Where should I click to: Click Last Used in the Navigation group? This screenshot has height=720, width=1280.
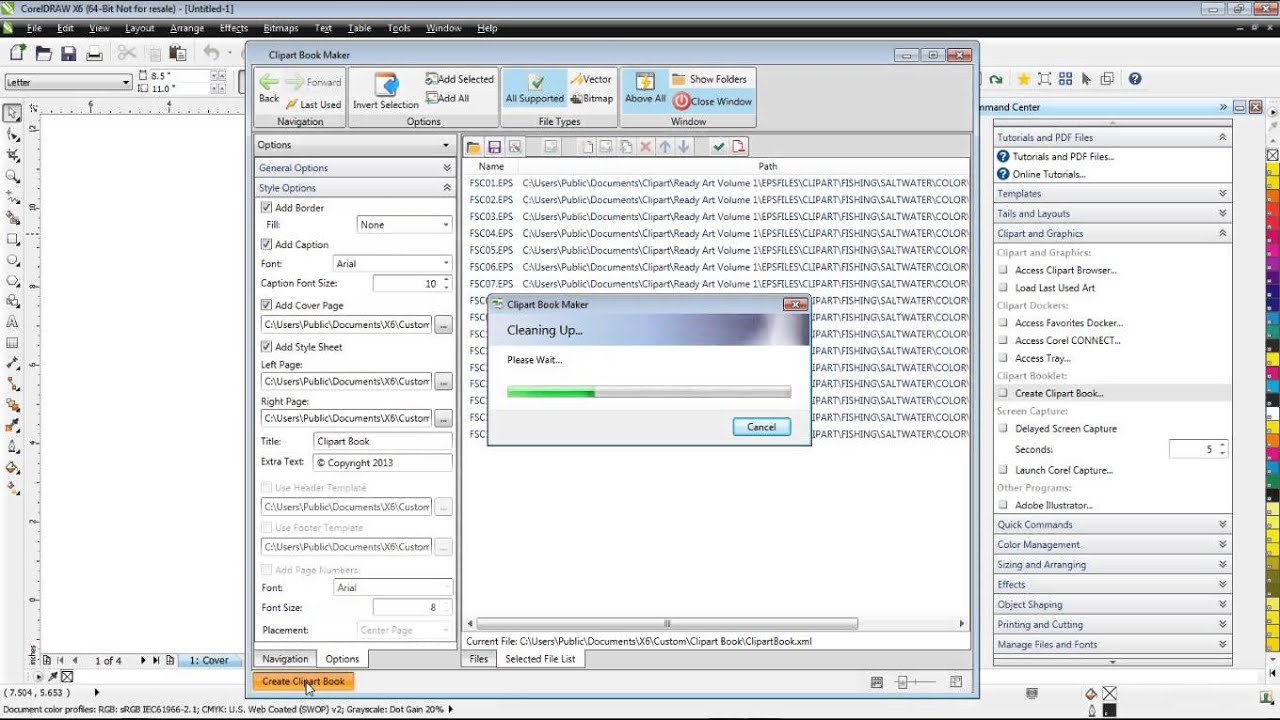click(x=313, y=104)
